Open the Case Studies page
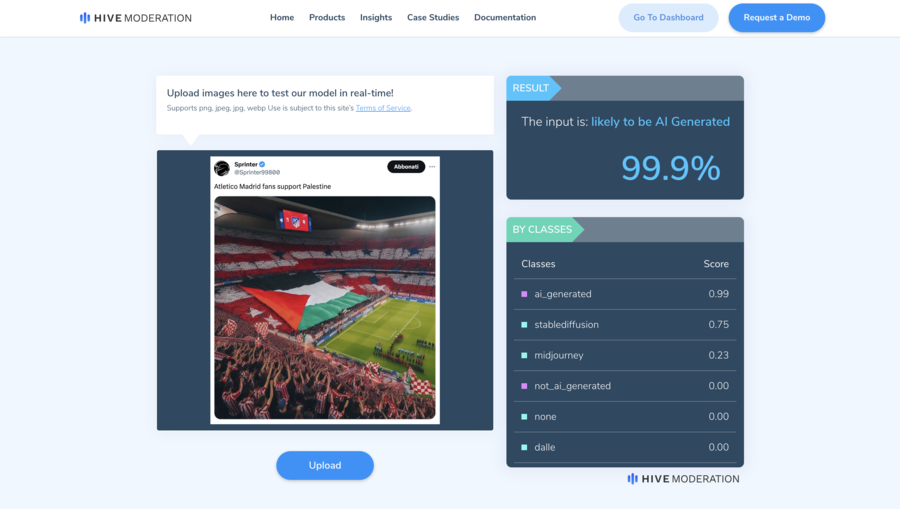Screen dimensions: 900x509 tap(433, 18)
